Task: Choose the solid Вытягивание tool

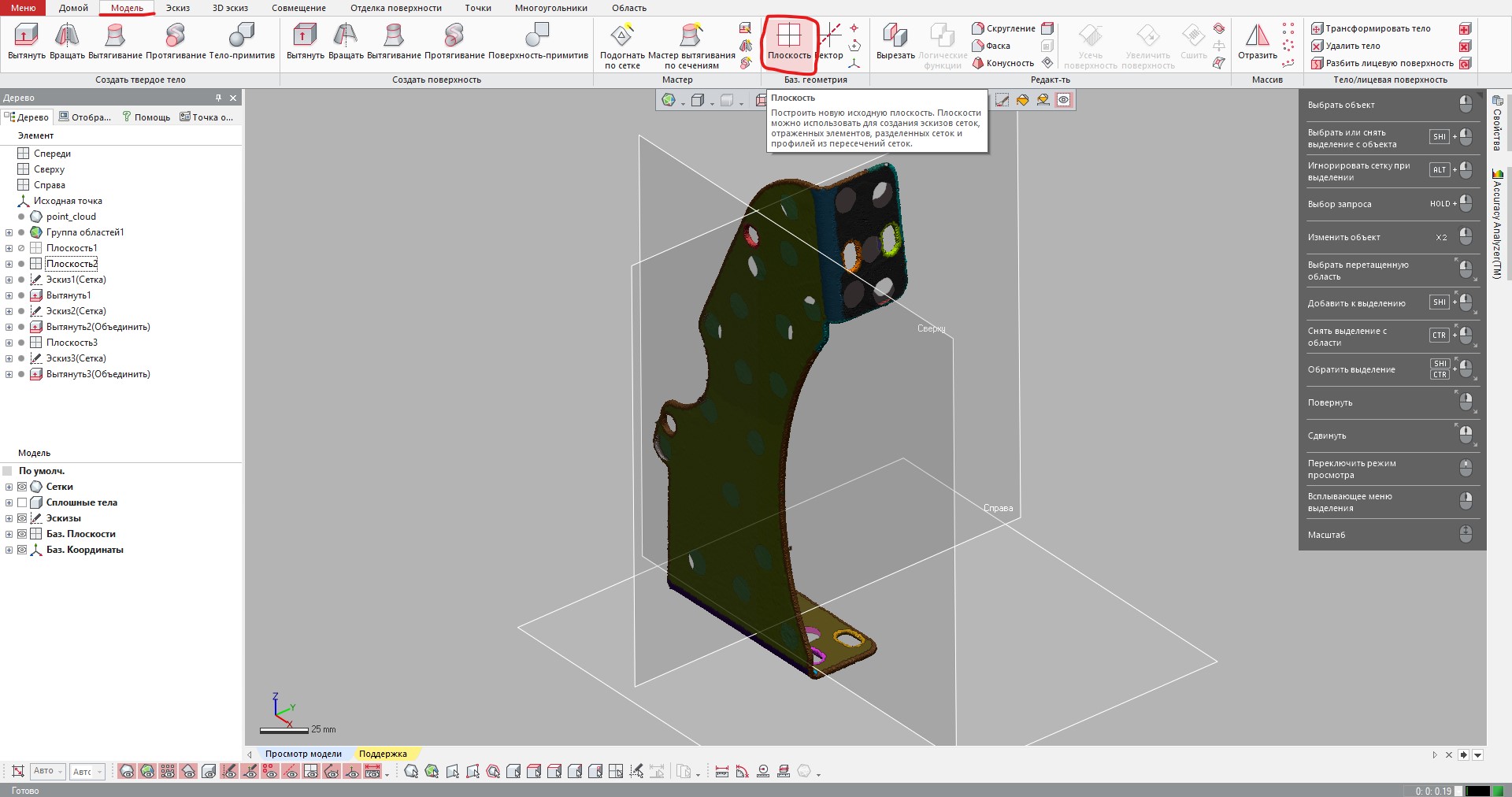Action: pos(115,41)
